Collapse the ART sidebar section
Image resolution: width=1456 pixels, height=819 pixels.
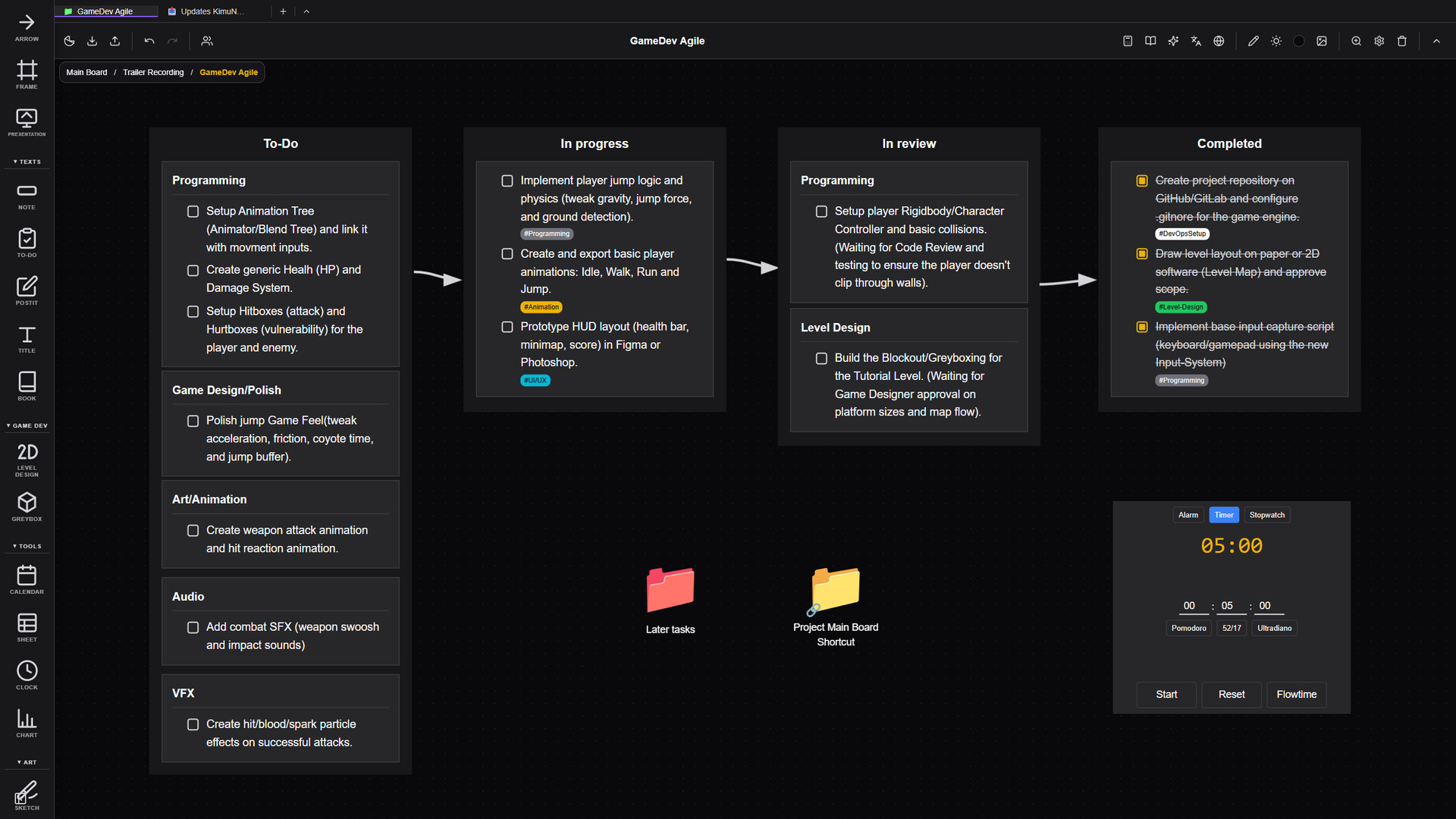27,762
